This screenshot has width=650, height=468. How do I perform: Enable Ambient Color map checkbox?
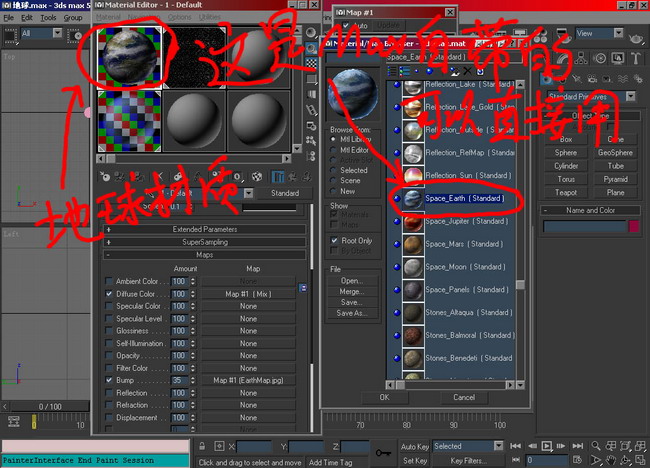coord(109,281)
